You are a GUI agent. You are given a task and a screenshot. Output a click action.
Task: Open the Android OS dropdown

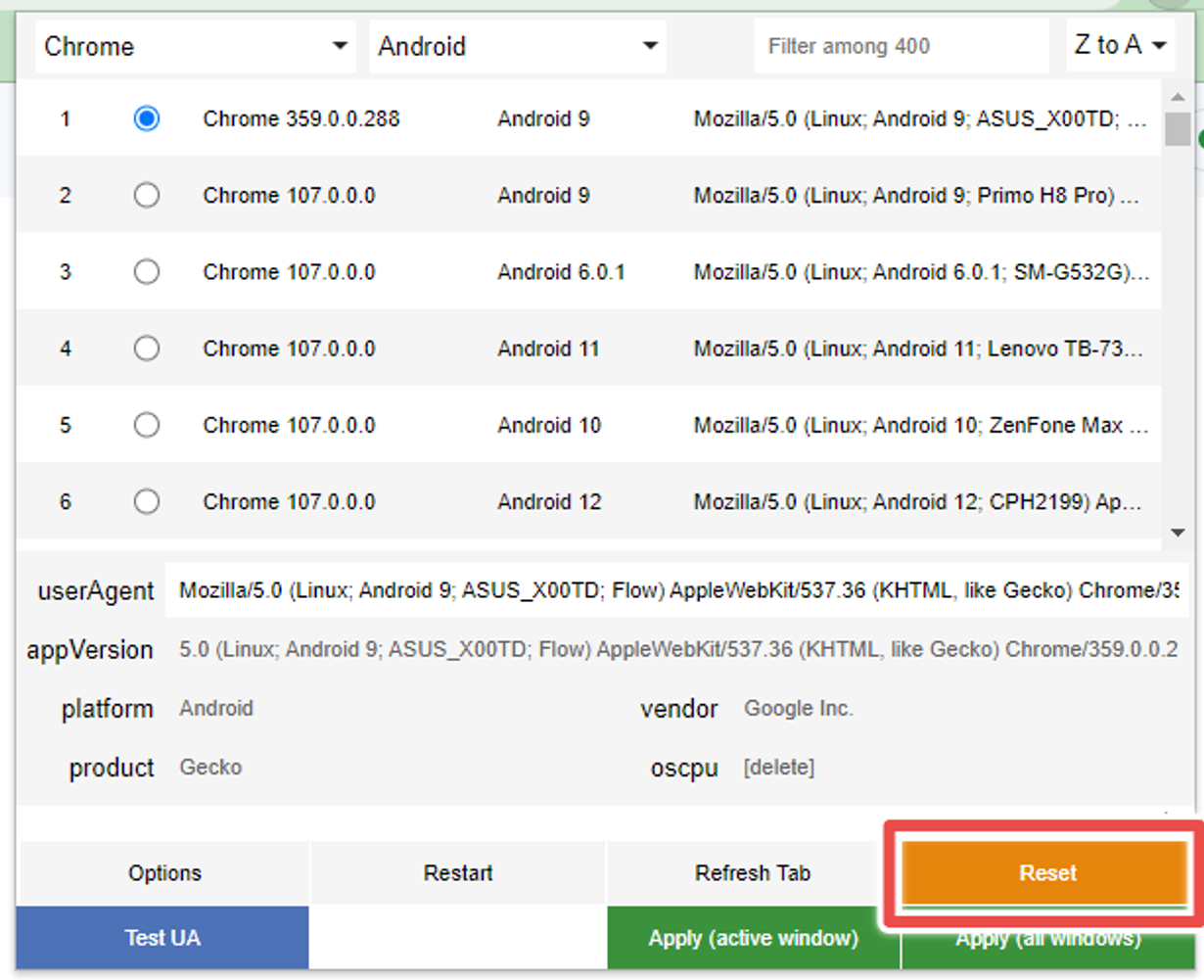pyautogui.click(x=518, y=46)
